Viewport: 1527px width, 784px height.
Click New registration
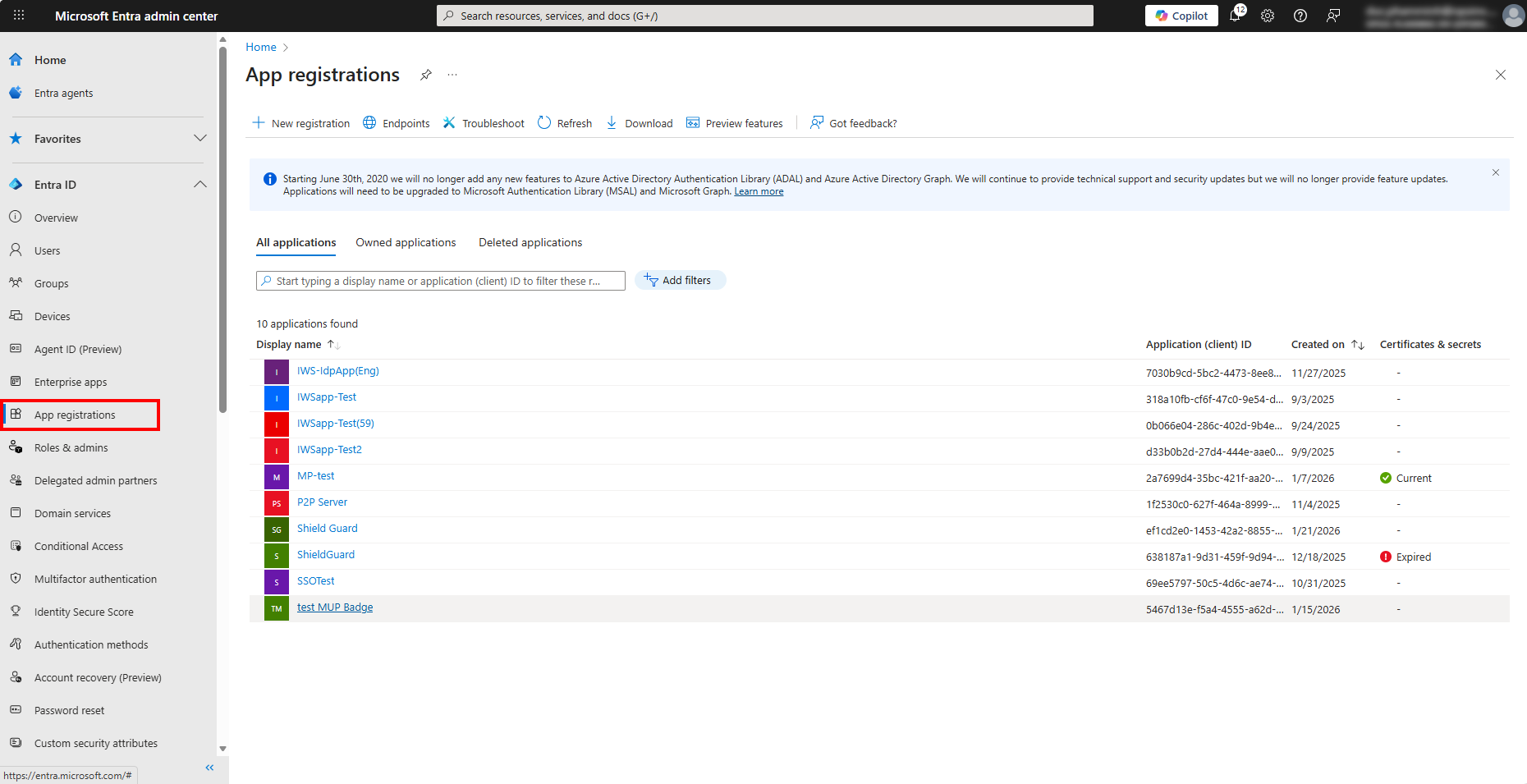click(301, 123)
